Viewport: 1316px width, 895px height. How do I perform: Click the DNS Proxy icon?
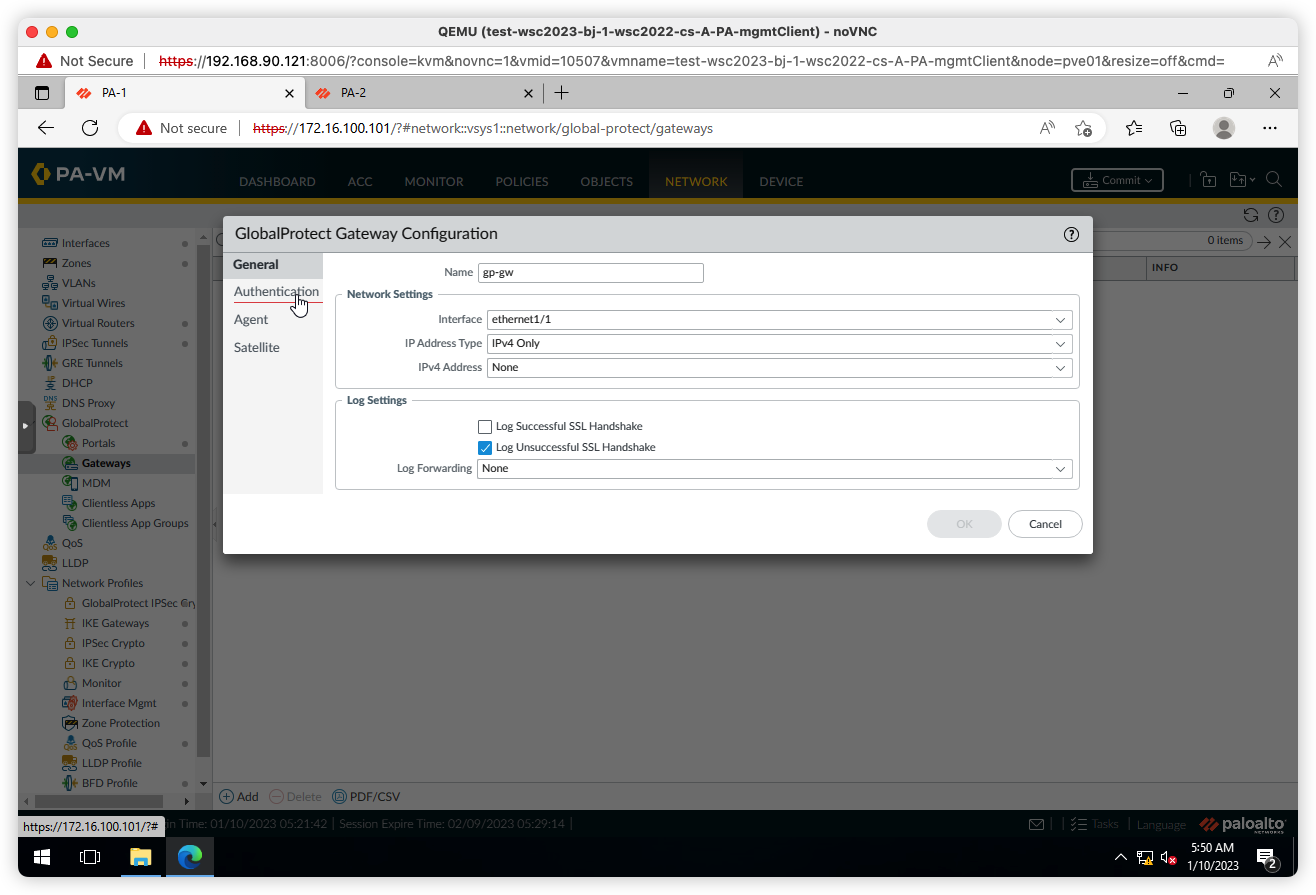click(50, 403)
